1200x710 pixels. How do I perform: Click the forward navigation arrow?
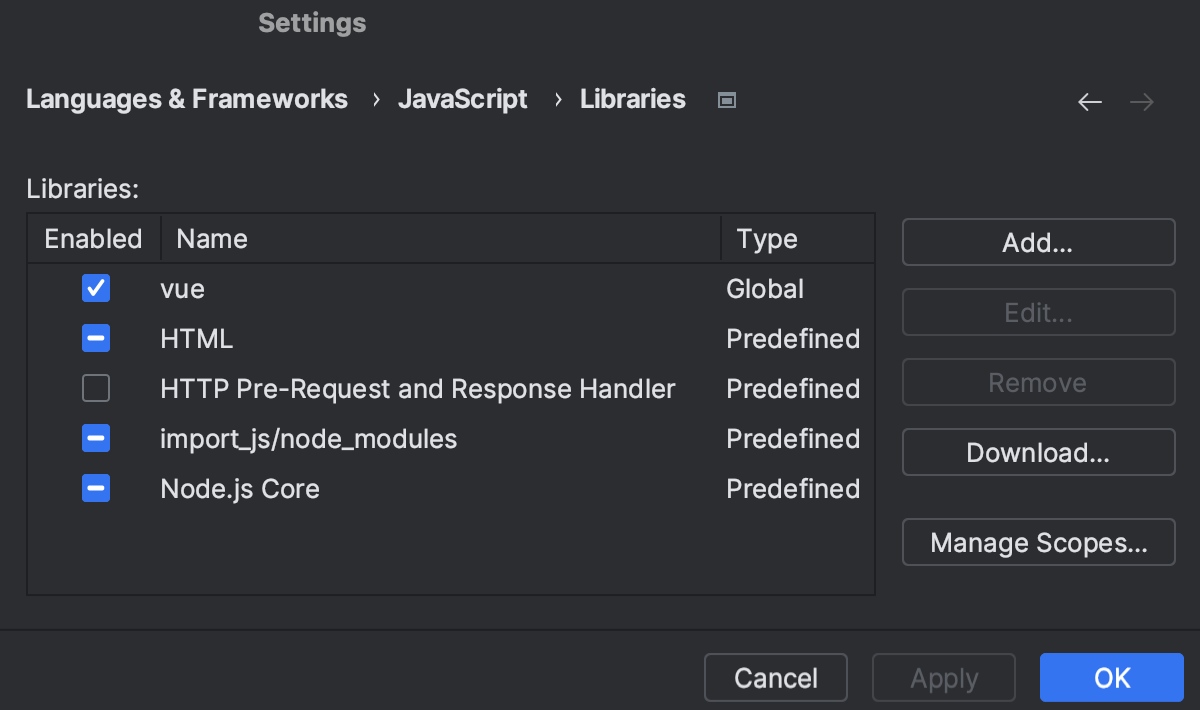coord(1141,101)
